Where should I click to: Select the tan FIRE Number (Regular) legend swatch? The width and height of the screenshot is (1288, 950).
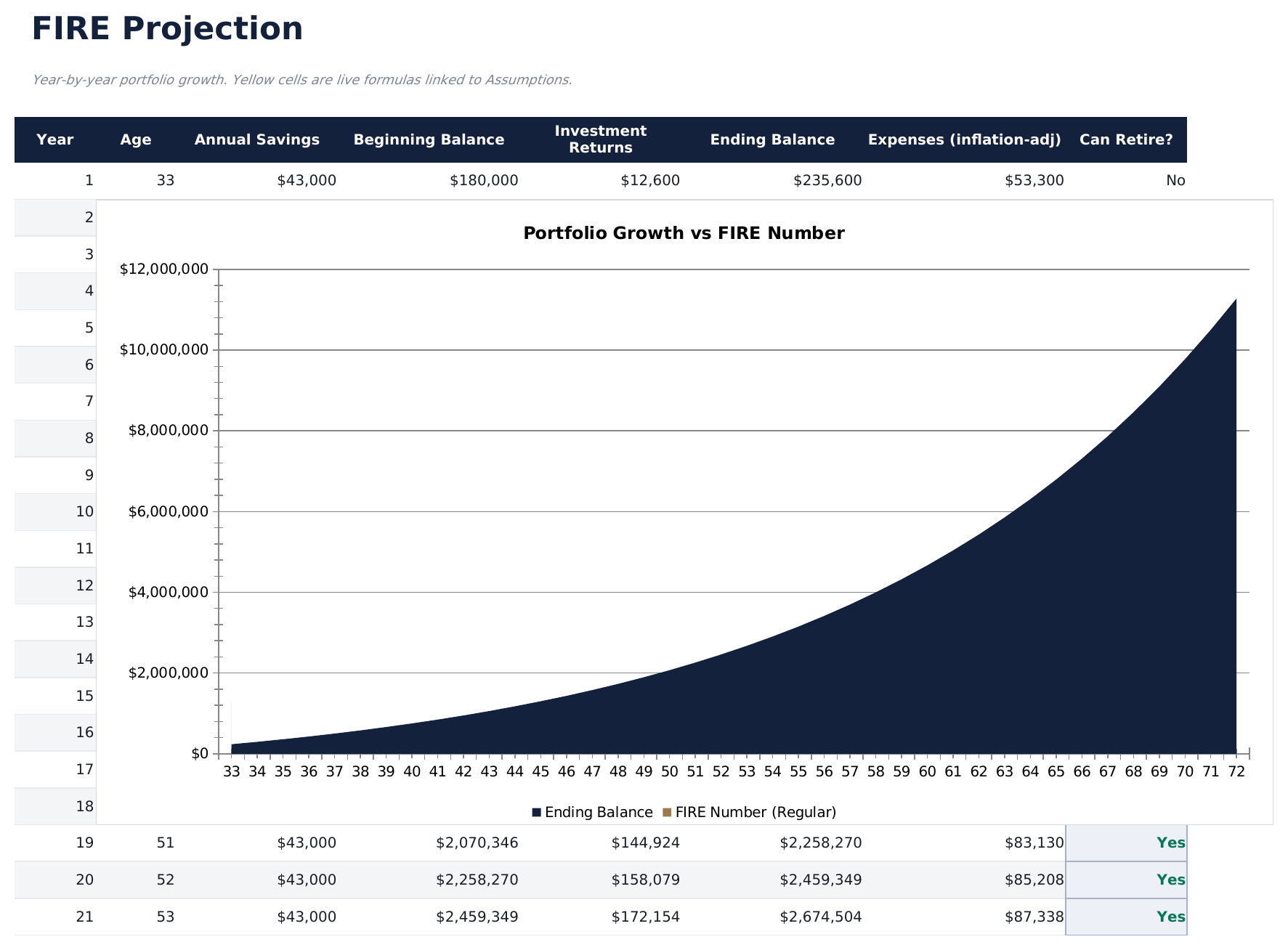(x=667, y=813)
